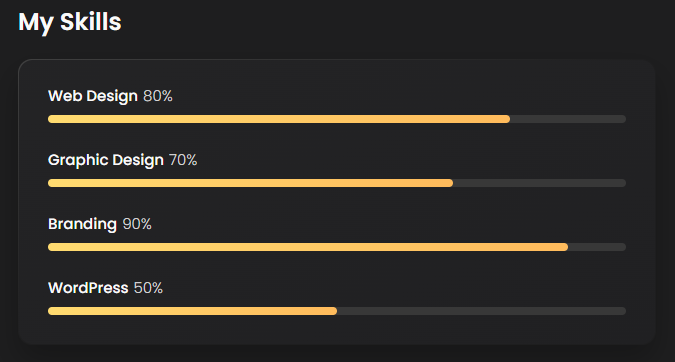Screen dimensions: 675x362
Task: Click the unfilled part of the Graphic Design bar
Action: coord(540,183)
